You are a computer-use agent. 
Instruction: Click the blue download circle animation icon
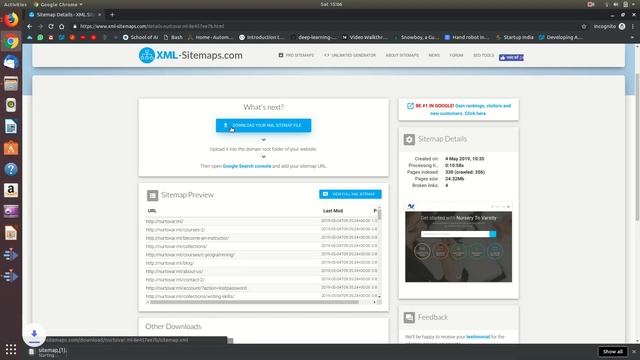tap(34, 335)
